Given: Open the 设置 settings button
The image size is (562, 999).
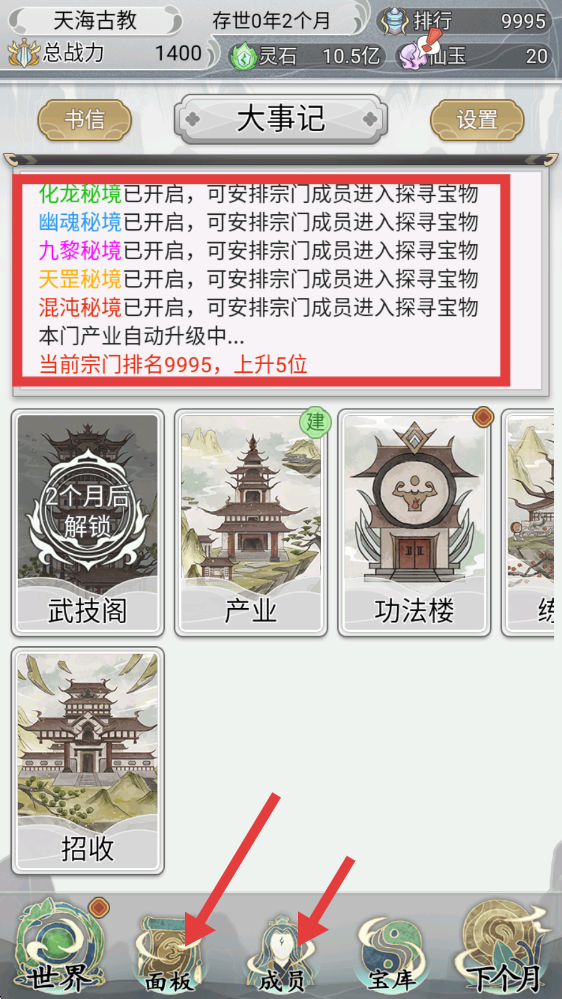Looking at the screenshot, I should pos(477,120).
